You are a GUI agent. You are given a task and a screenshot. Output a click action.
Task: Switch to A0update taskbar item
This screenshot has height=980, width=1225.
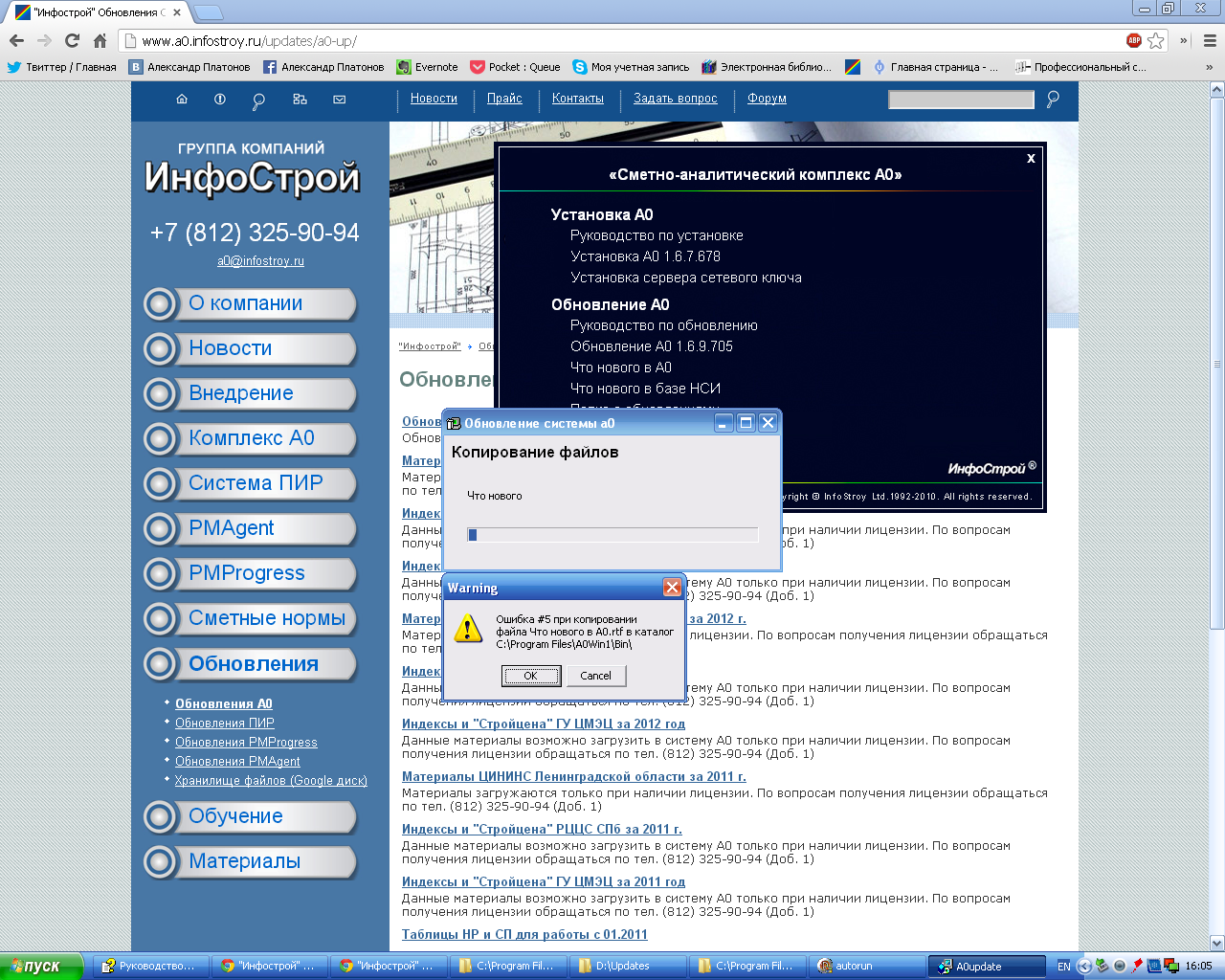pos(987,967)
